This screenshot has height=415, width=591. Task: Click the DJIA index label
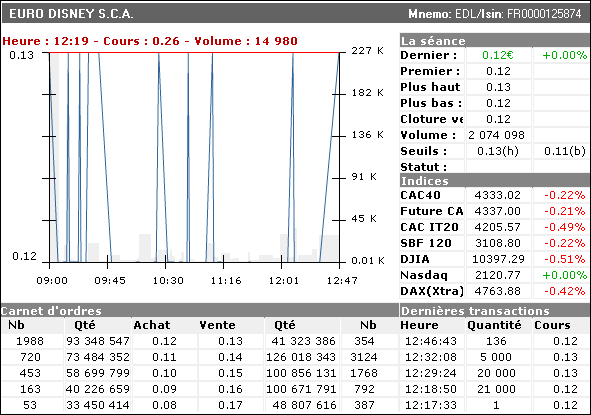pyautogui.click(x=415, y=259)
